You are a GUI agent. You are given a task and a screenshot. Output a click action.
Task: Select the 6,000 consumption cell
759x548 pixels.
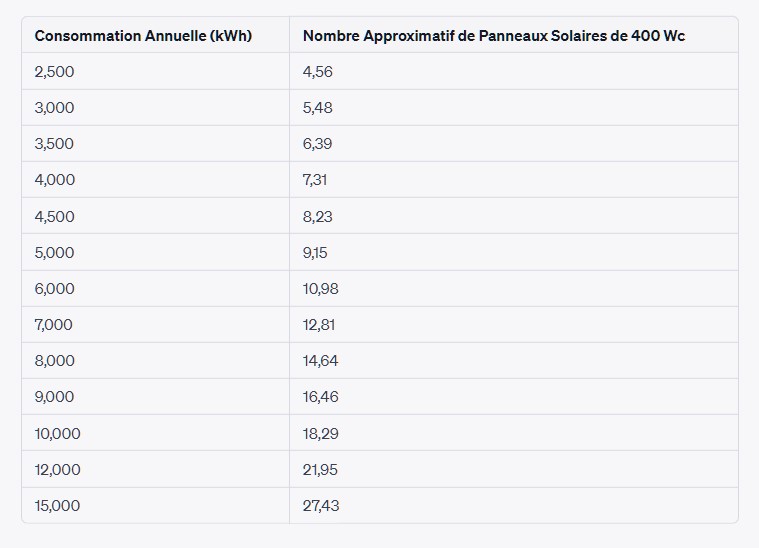point(54,288)
